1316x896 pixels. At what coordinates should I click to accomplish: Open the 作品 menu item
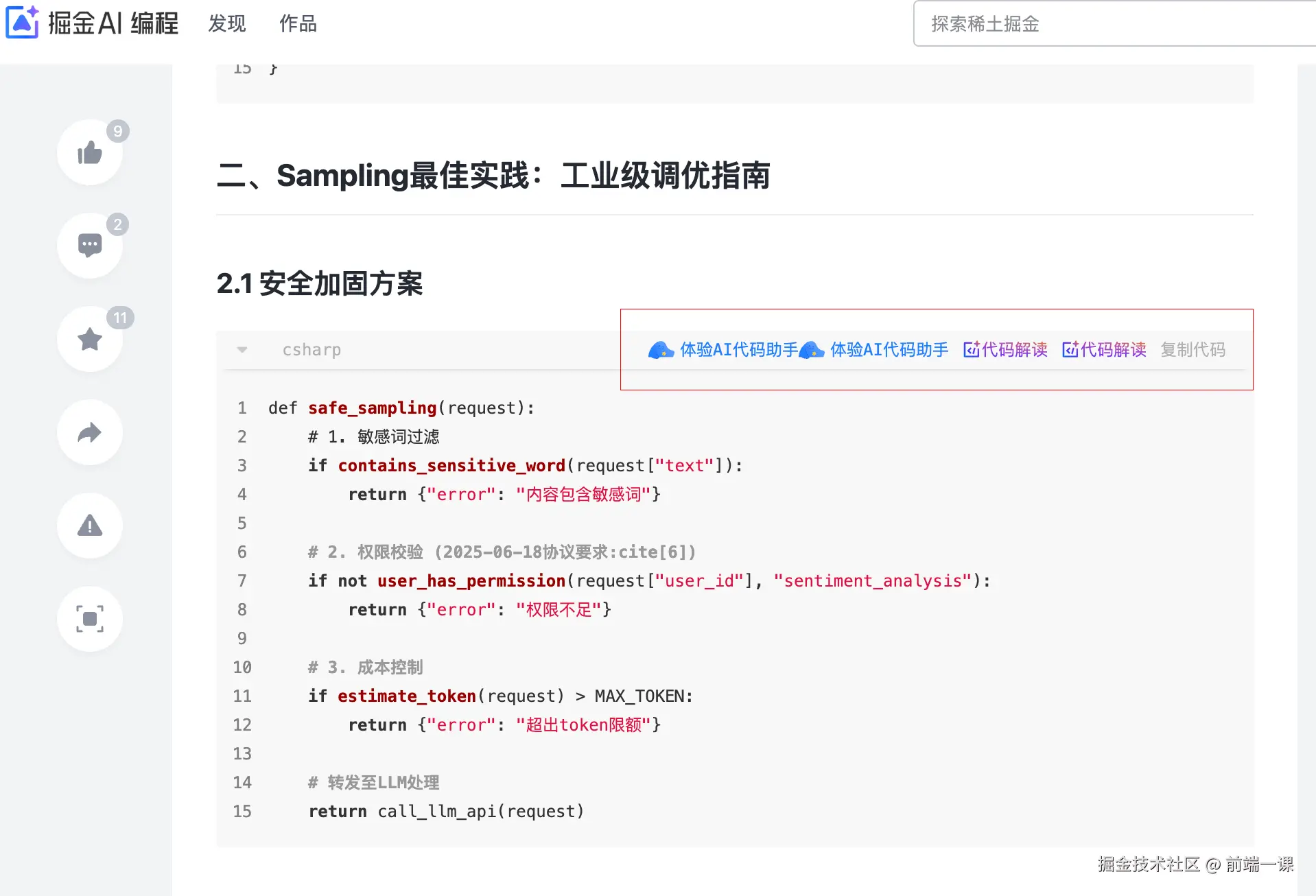pyautogui.click(x=297, y=23)
